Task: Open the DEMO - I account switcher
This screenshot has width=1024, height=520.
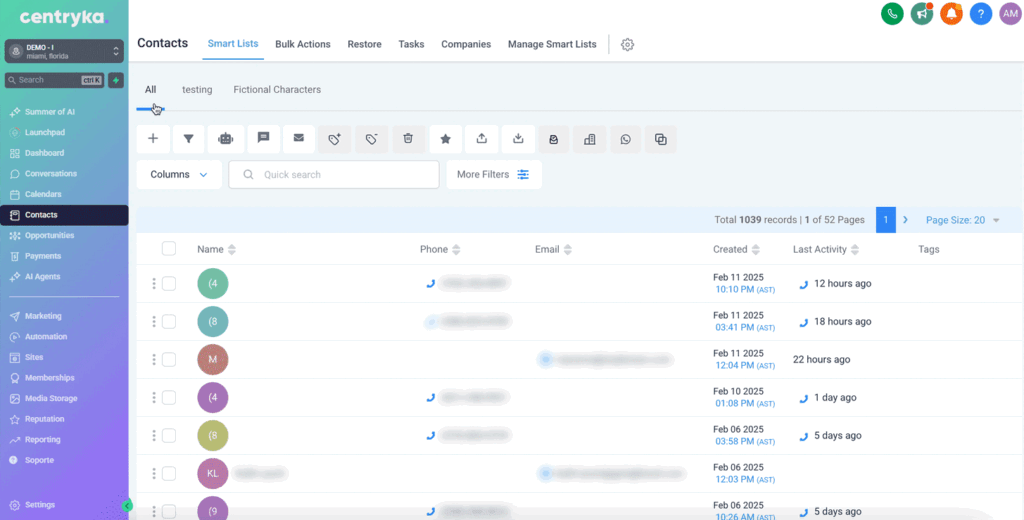Action: point(64,51)
